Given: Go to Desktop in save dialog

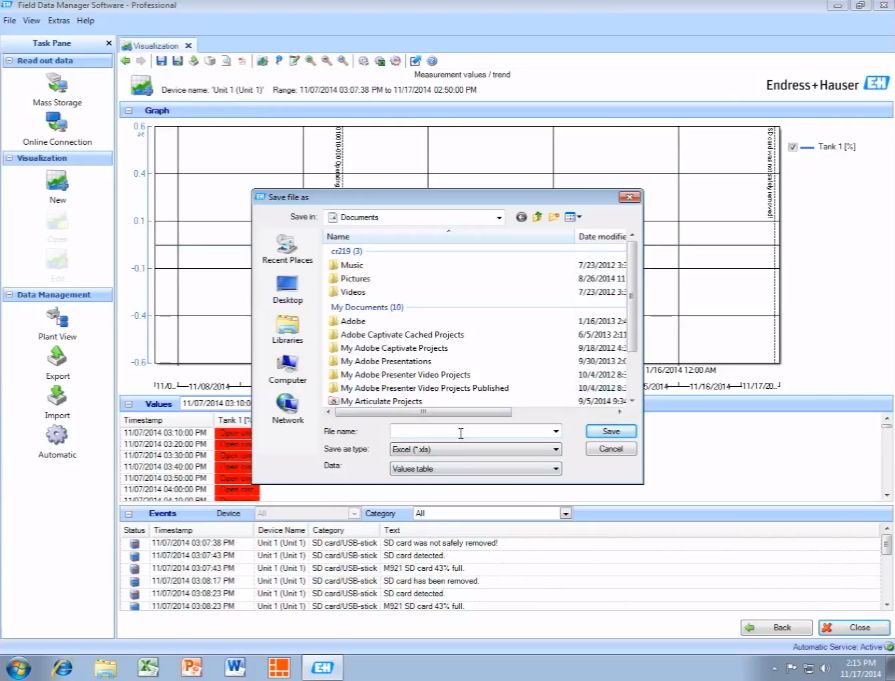Looking at the screenshot, I should tap(287, 289).
